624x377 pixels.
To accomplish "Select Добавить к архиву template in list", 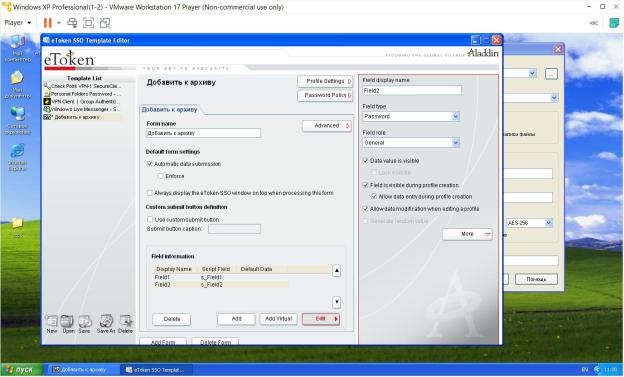I will click(83, 117).
